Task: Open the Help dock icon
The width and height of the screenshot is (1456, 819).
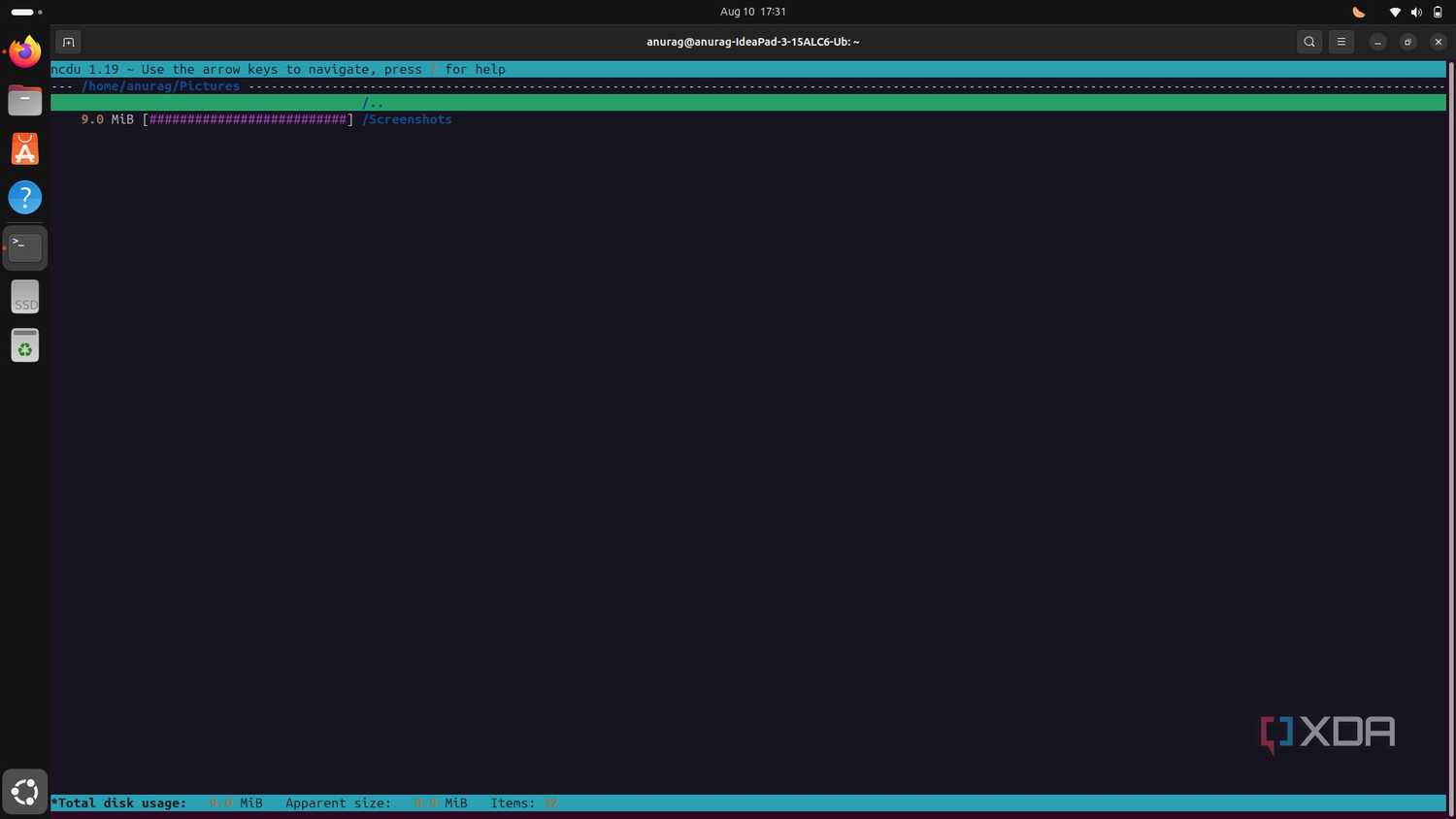Action: [25, 197]
